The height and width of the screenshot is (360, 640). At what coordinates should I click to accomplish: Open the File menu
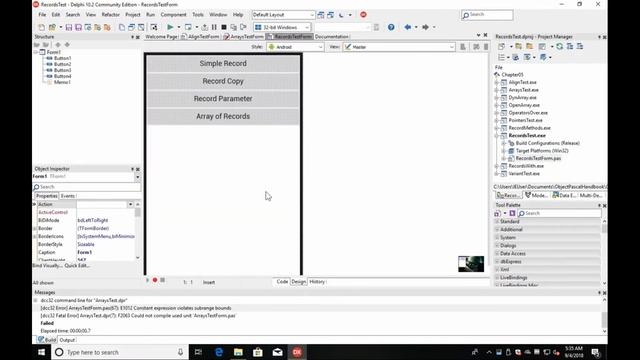(x=42, y=15)
